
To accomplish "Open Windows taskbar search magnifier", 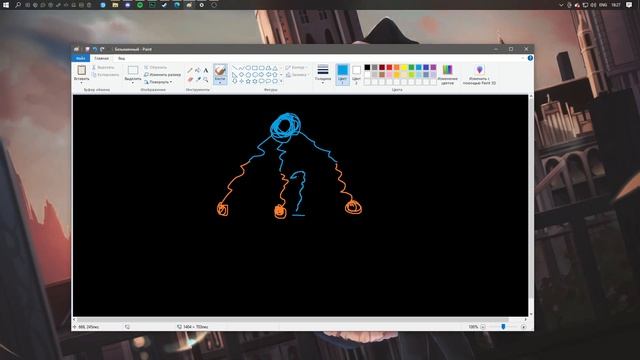I will (x=18, y=5).
